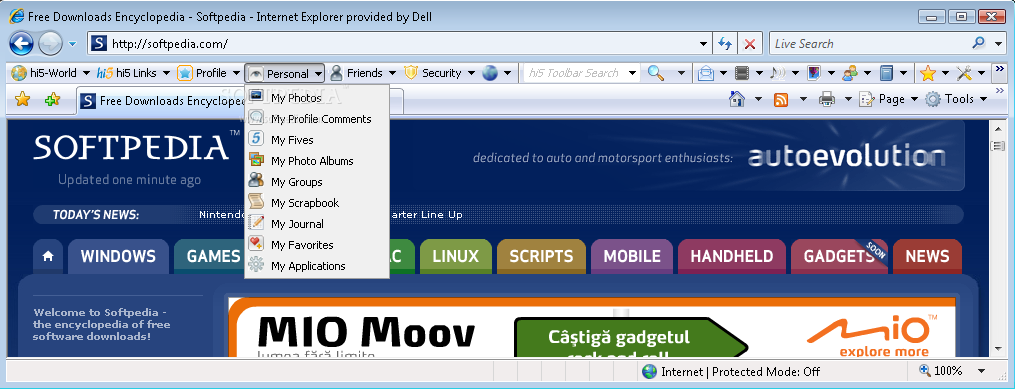Image resolution: width=1015 pixels, height=389 pixels.
Task: Expand hi5 toolbar overflow chevron
Action: tap(999, 69)
